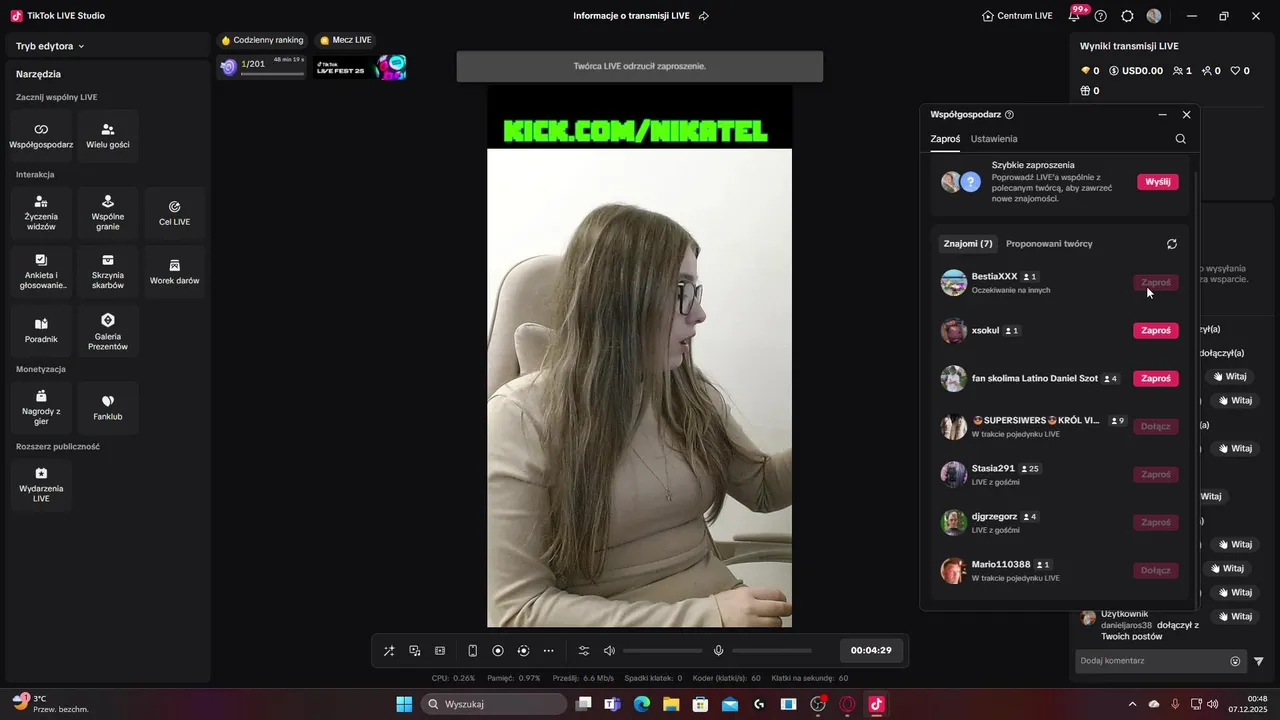
Task: Mute the speaker volume icon
Action: point(609,651)
